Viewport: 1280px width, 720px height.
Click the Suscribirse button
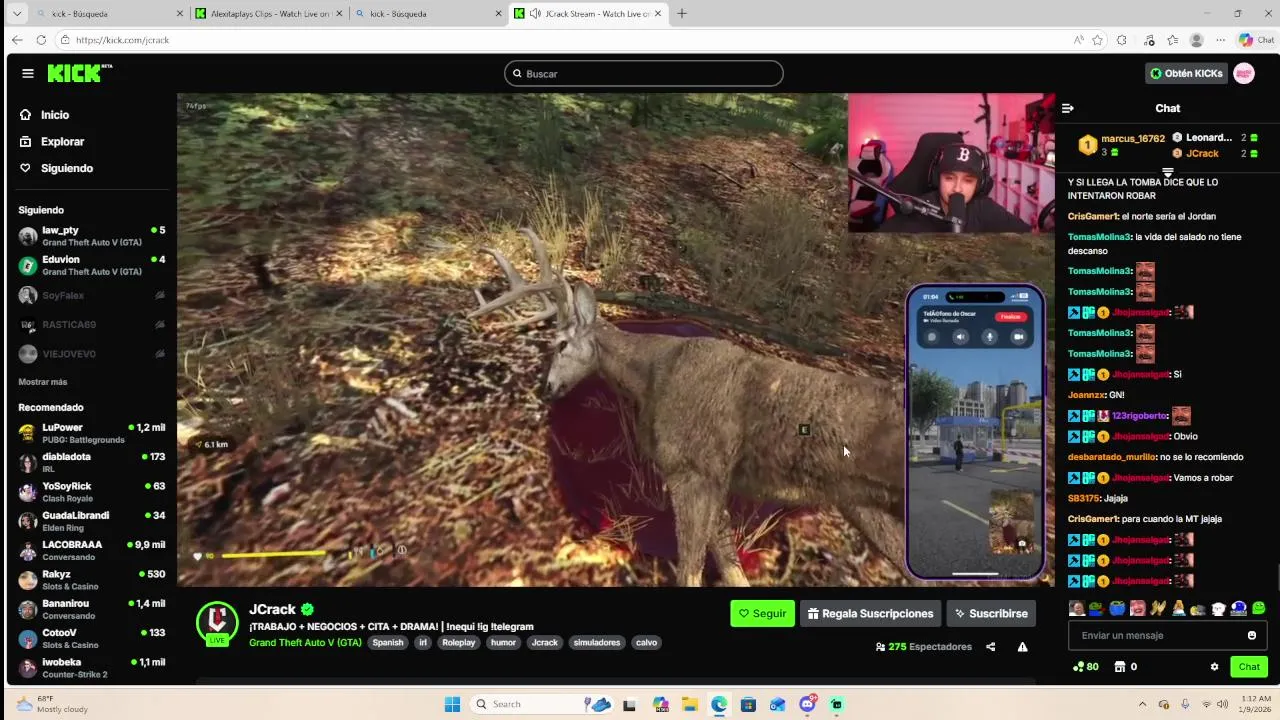pyautogui.click(x=991, y=614)
